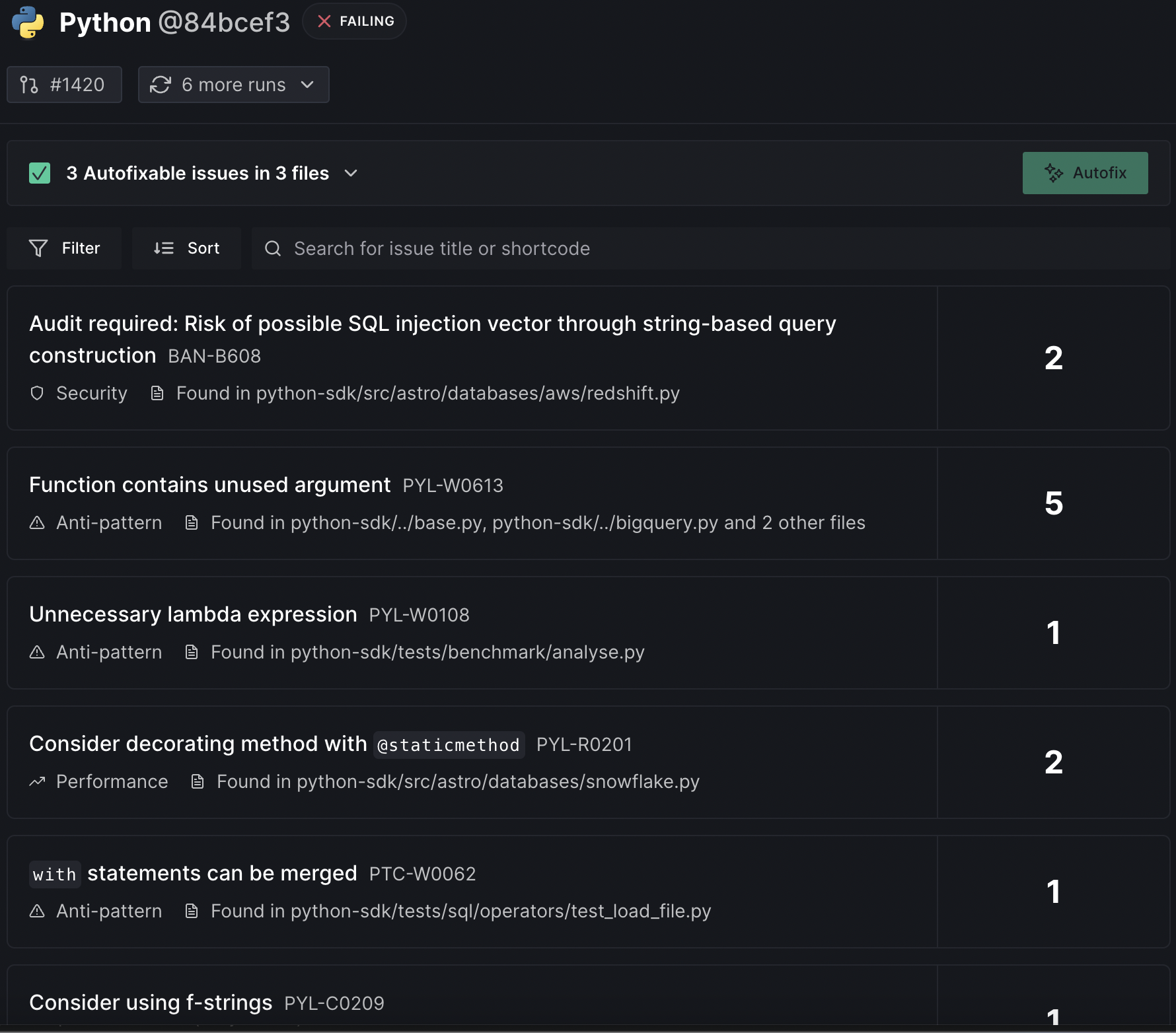
Task: Click file icon next to snowflake.py path
Action: [x=198, y=781]
